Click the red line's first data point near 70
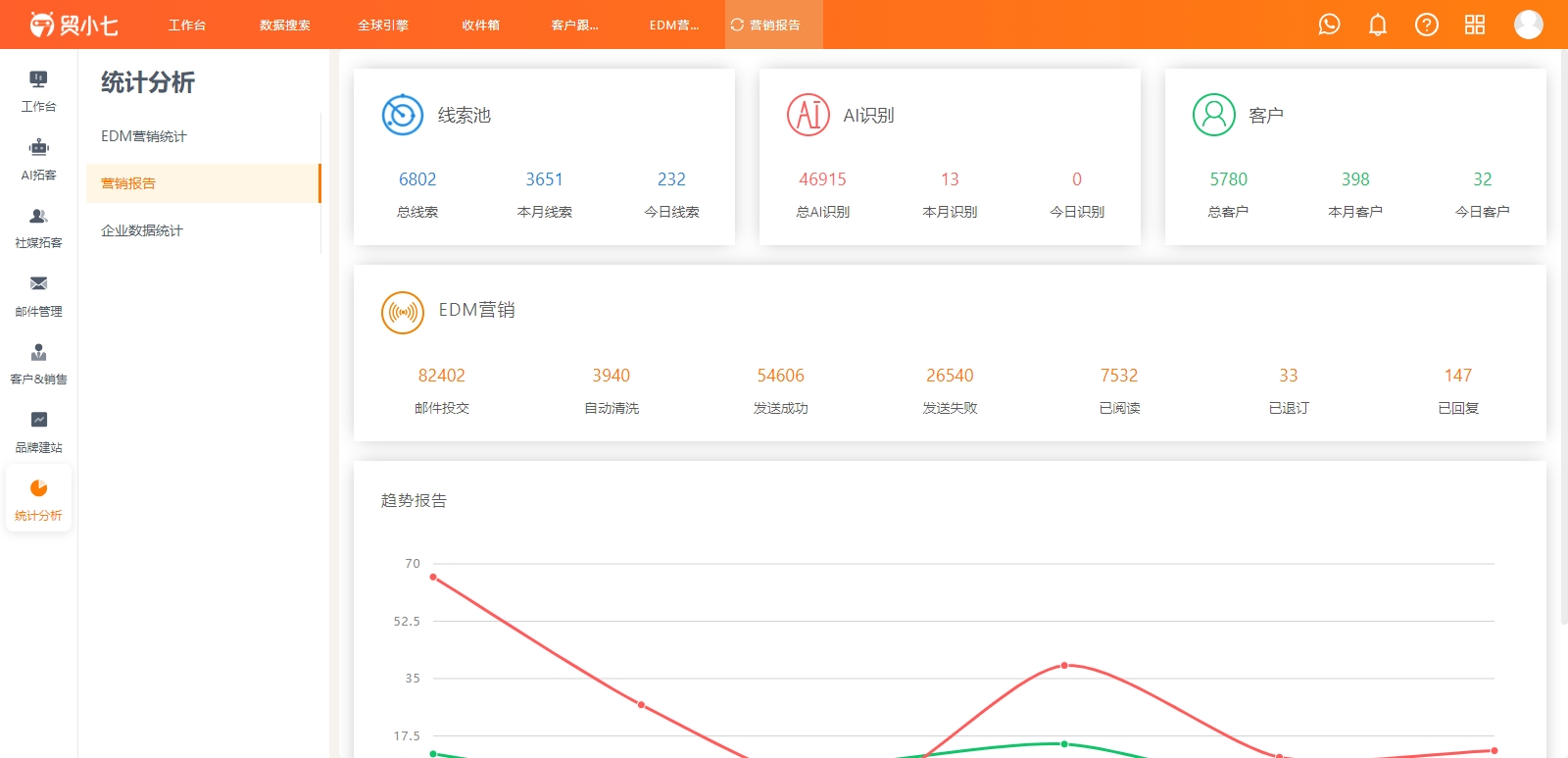 pos(433,578)
